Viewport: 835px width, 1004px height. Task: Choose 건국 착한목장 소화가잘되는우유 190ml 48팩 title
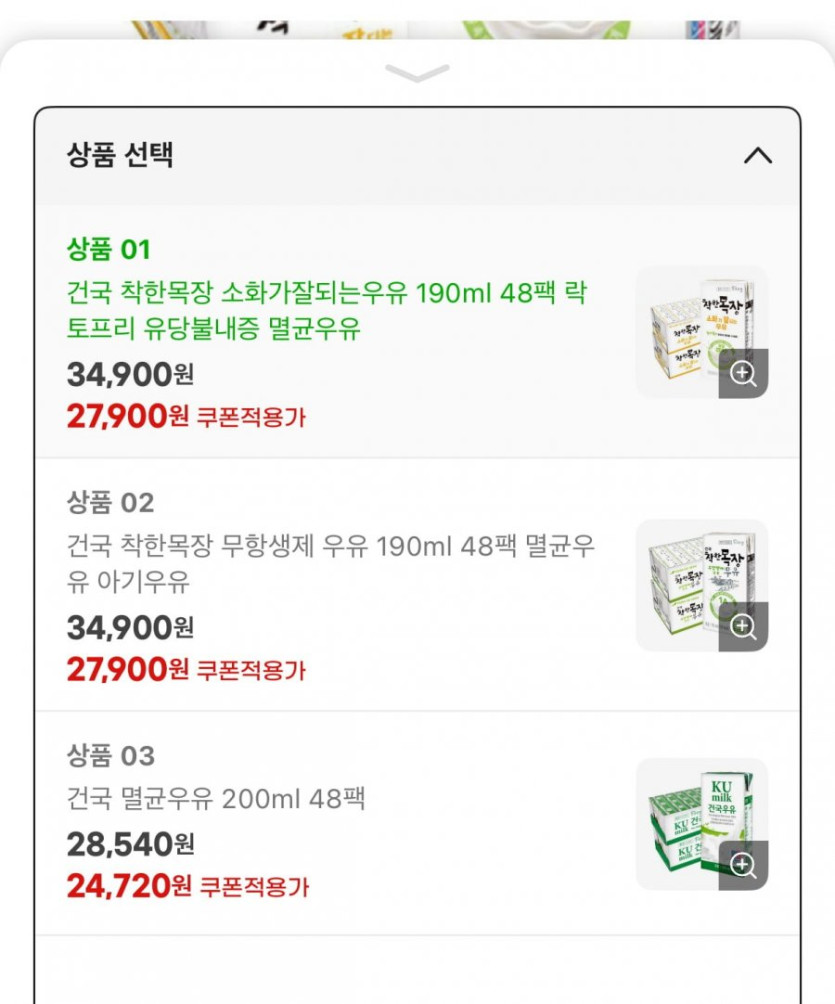326,311
